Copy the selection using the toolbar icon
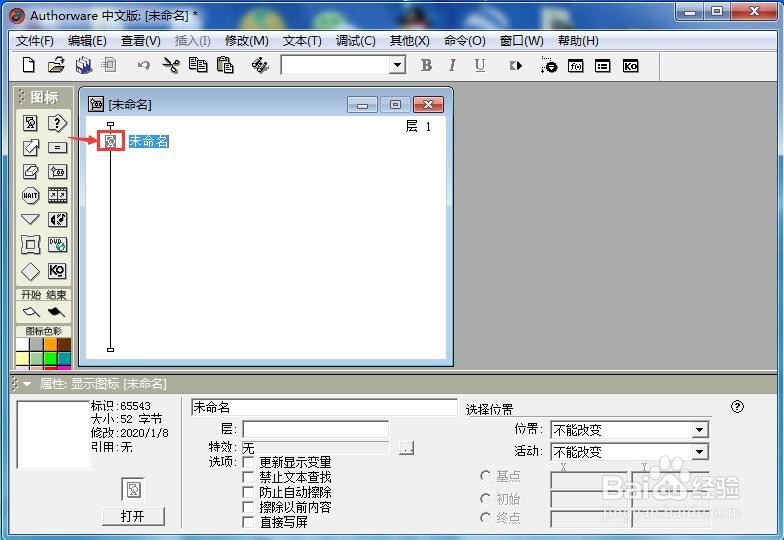This screenshot has width=784, height=540. pos(198,65)
